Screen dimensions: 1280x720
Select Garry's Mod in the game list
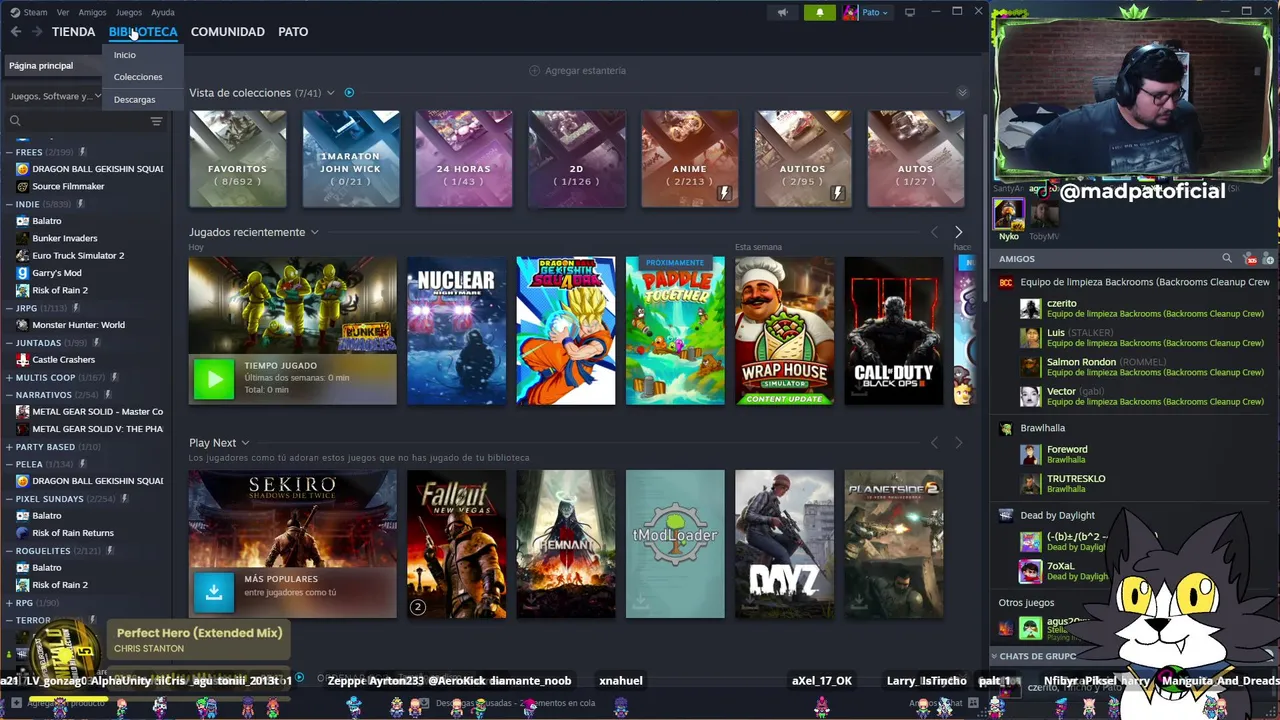[56, 273]
